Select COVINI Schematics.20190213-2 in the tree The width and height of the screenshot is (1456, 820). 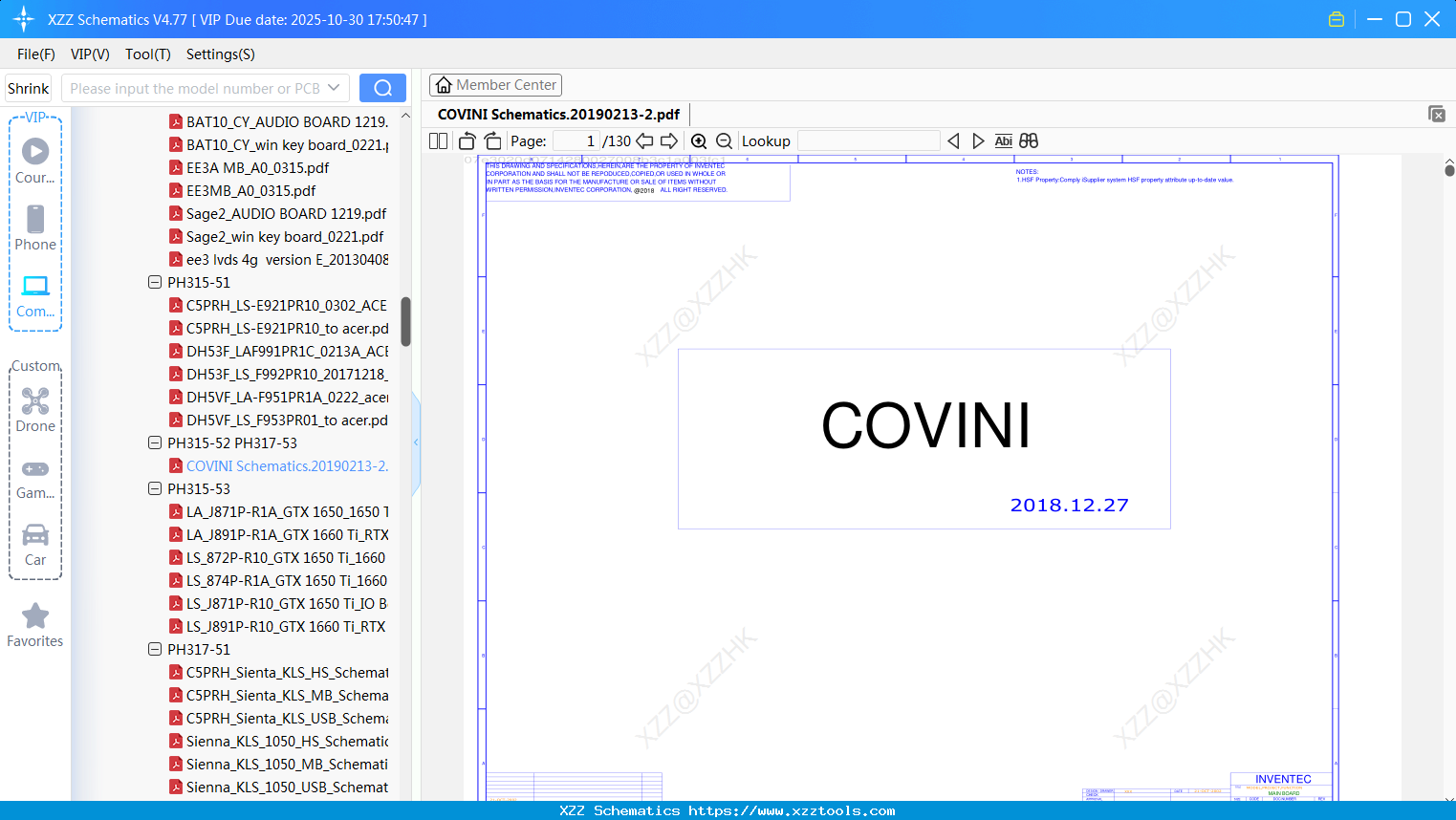tap(287, 465)
